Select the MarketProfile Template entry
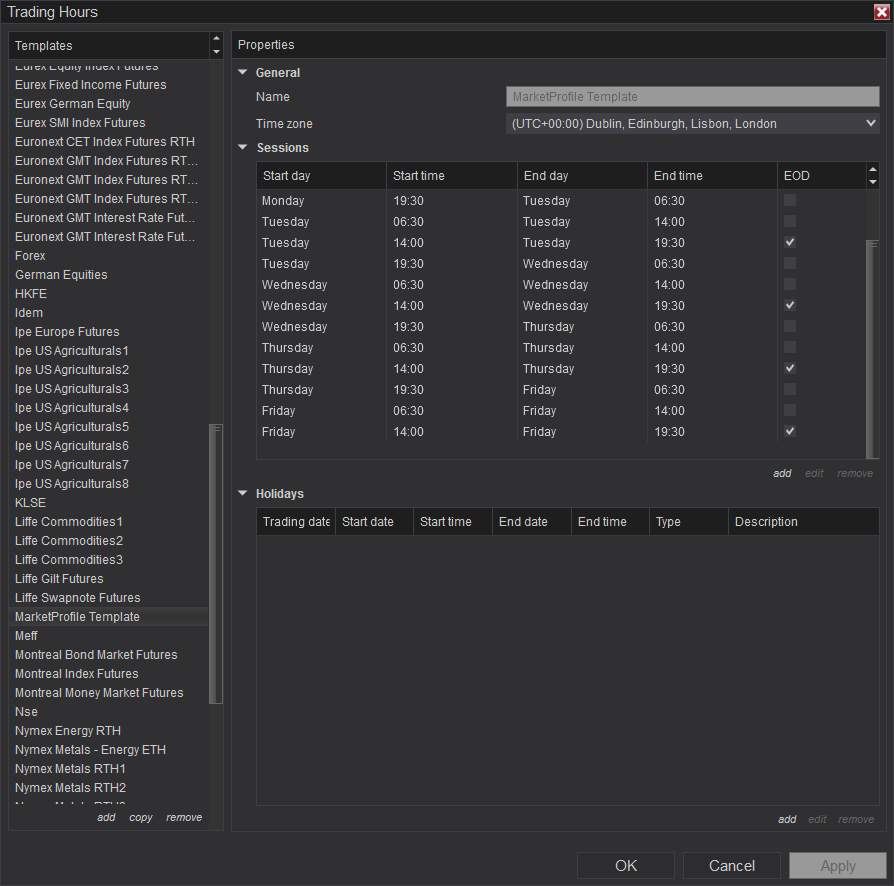 (x=109, y=616)
